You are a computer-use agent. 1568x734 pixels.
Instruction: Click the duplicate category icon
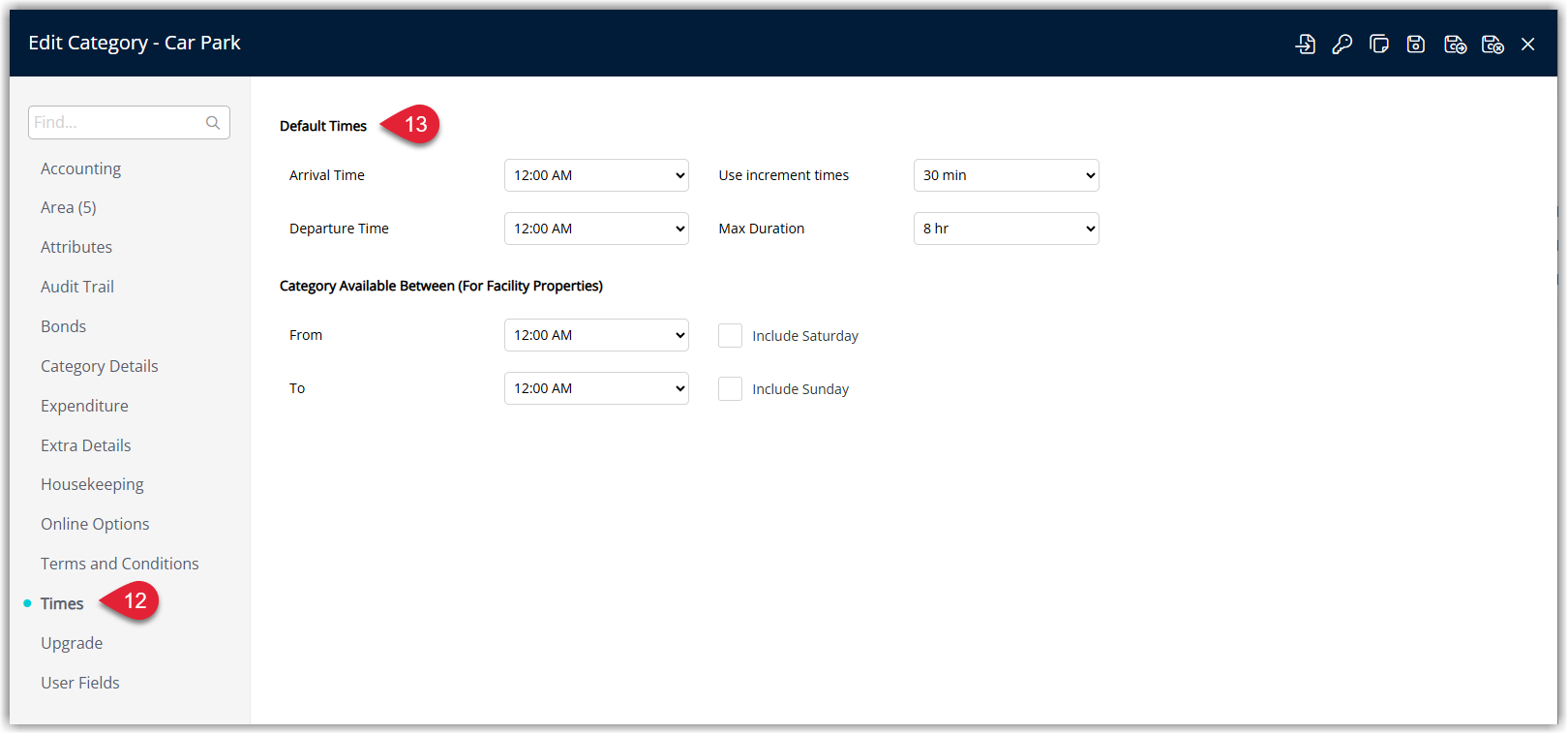(1379, 44)
